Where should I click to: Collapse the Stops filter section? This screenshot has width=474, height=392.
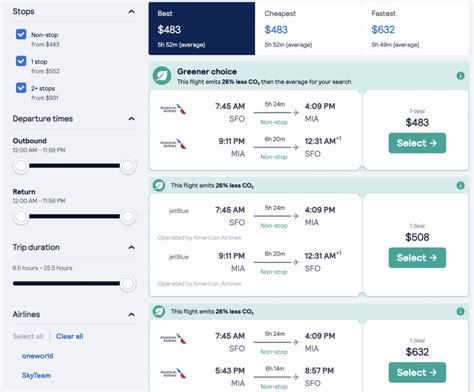[132, 12]
